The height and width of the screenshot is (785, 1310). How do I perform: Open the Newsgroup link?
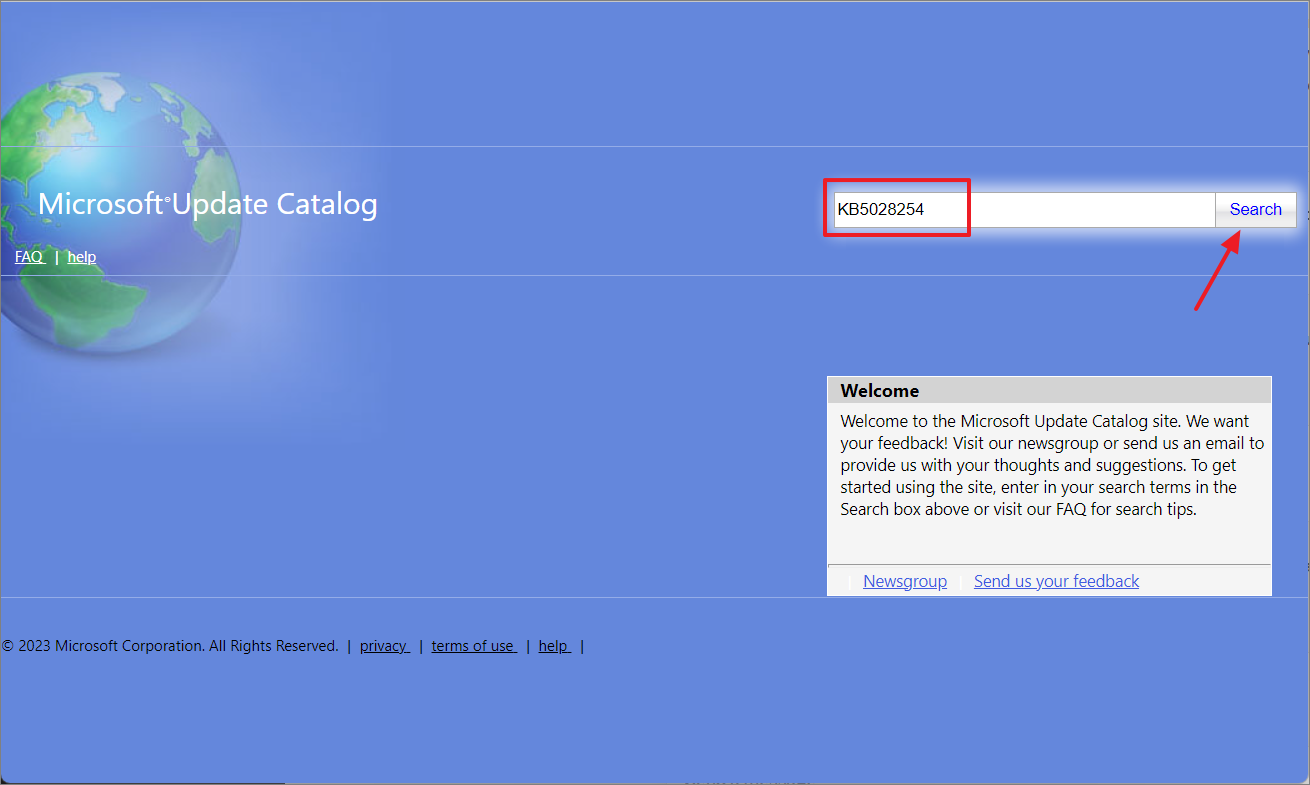(x=904, y=581)
